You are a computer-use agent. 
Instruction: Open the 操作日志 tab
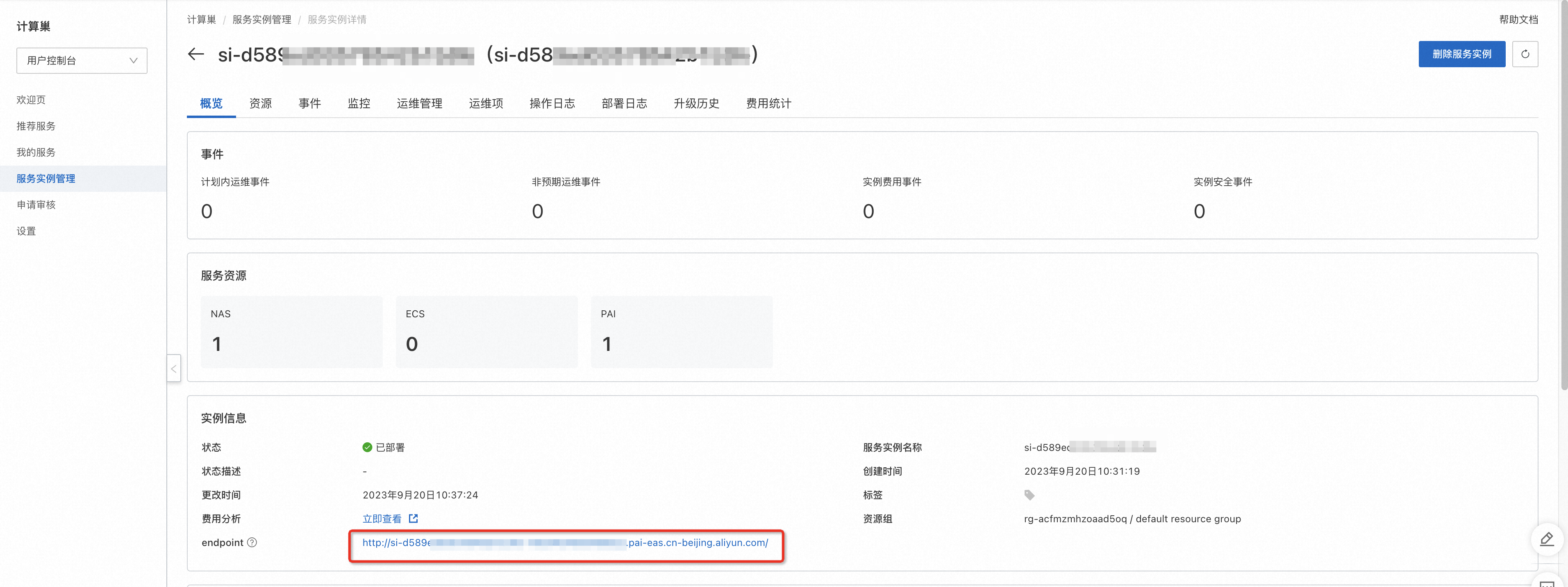pos(552,104)
